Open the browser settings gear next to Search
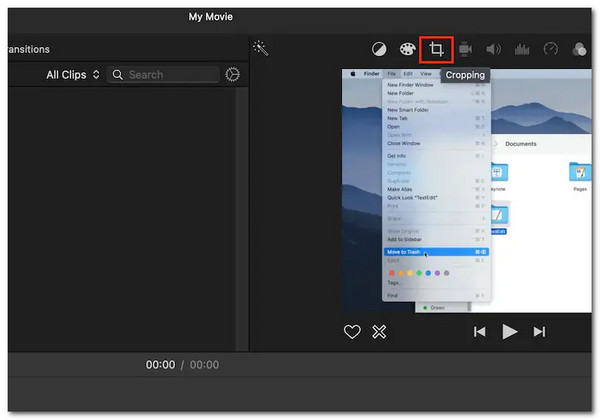The height and width of the screenshot is (420, 600). click(x=233, y=75)
